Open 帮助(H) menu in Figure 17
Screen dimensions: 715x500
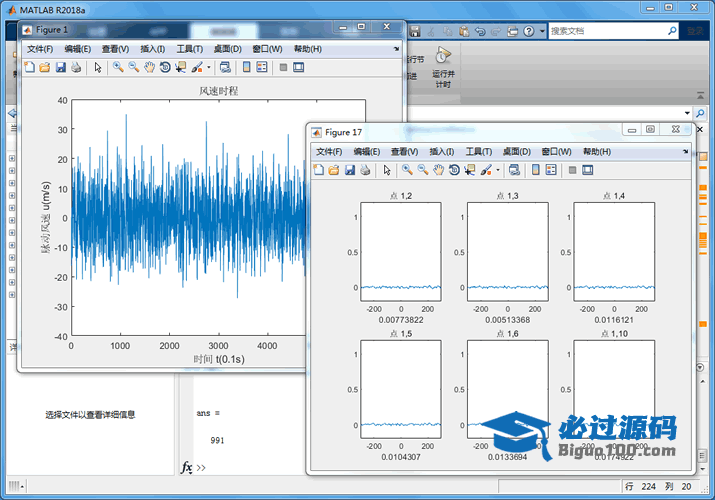[597, 152]
